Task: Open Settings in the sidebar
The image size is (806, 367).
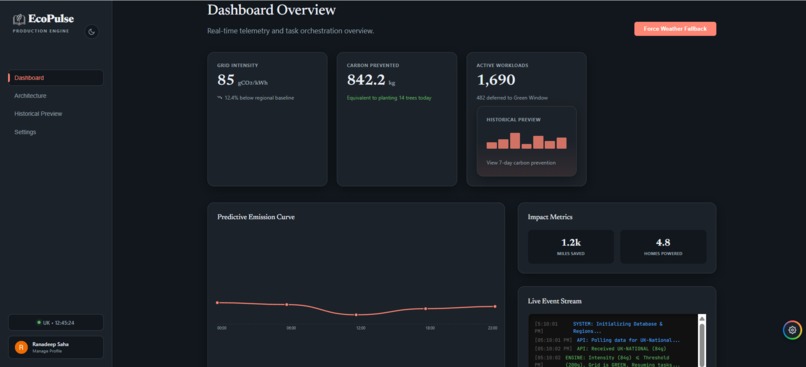Action: point(25,132)
